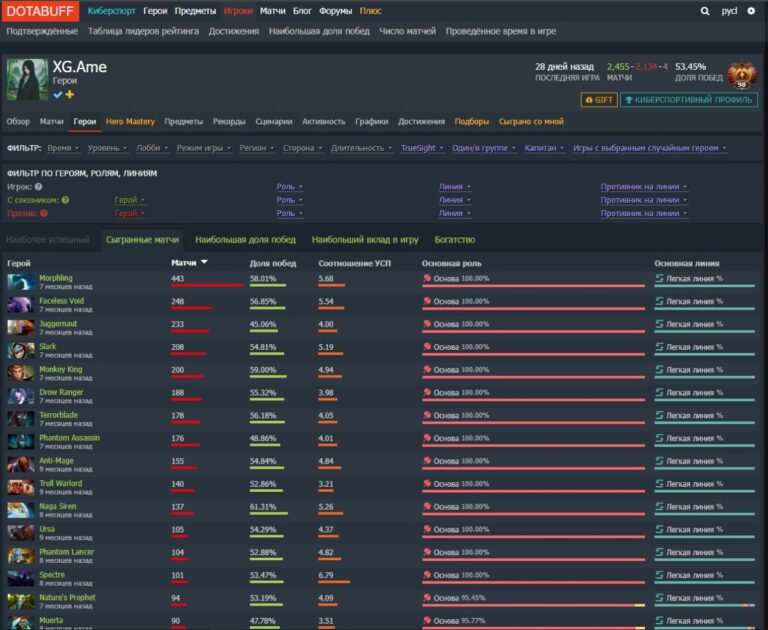Click the Morphling hero portrait

(21, 282)
